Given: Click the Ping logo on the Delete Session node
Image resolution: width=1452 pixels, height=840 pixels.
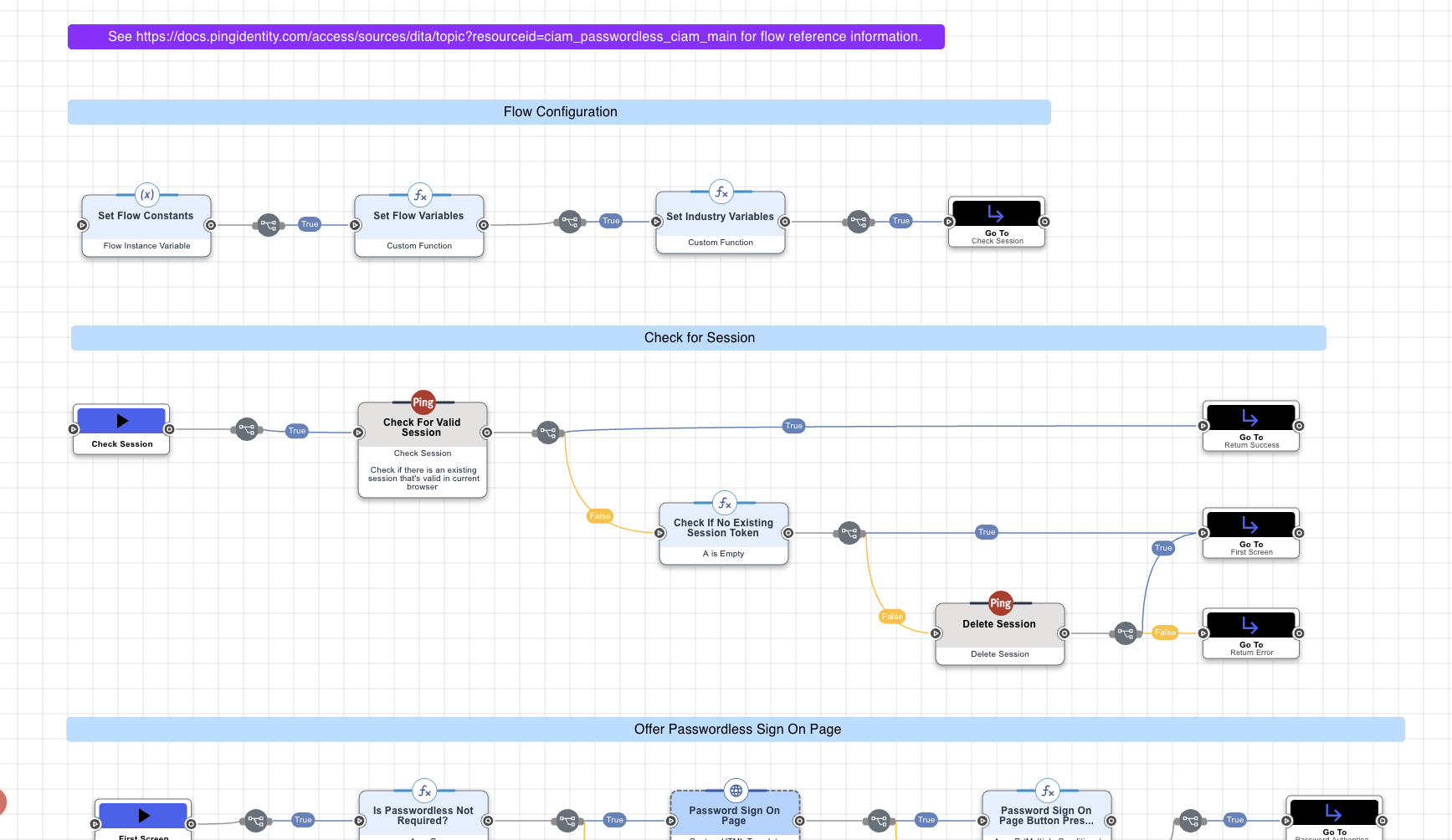Looking at the screenshot, I should [1000, 603].
